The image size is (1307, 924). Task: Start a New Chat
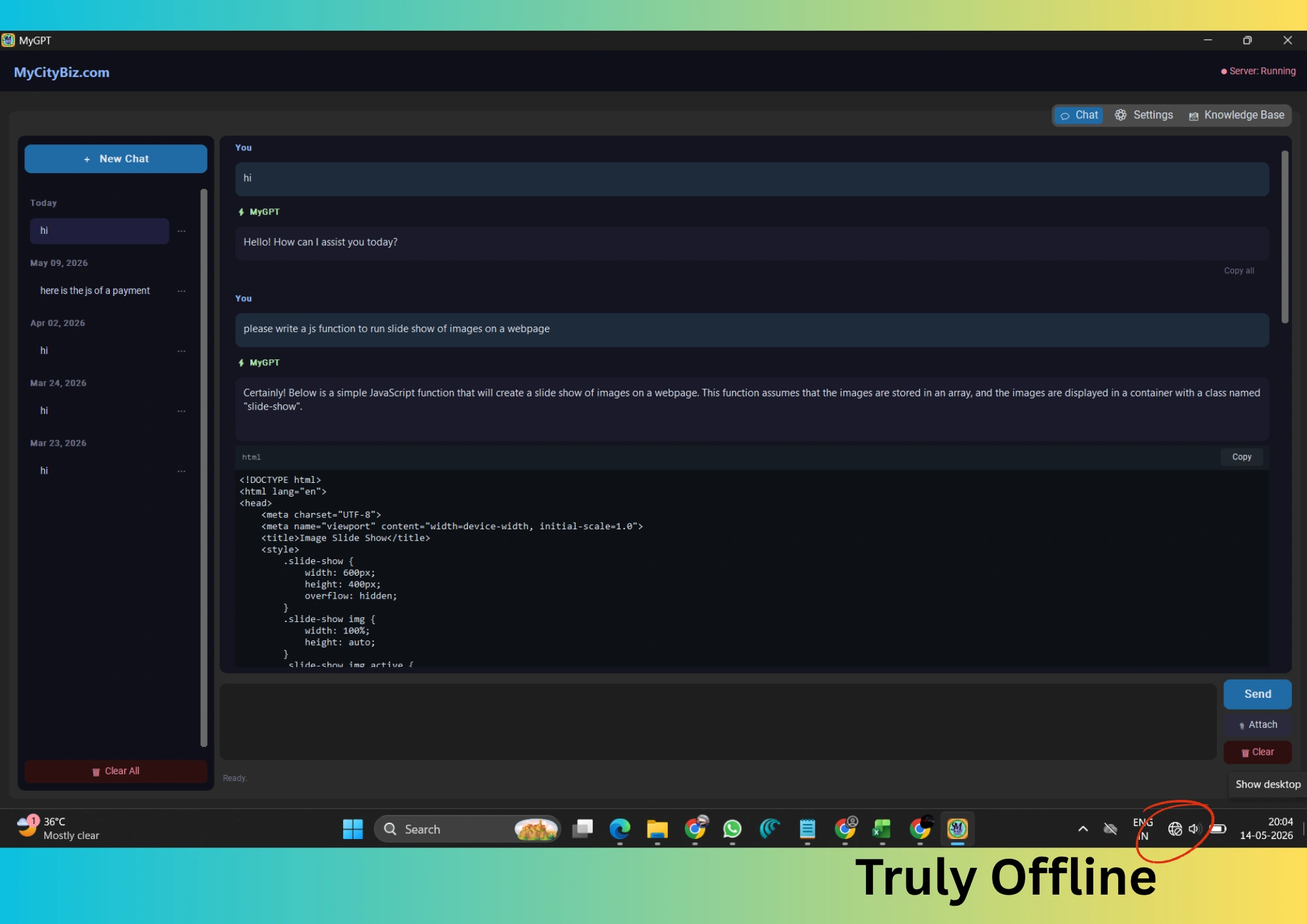tap(116, 159)
